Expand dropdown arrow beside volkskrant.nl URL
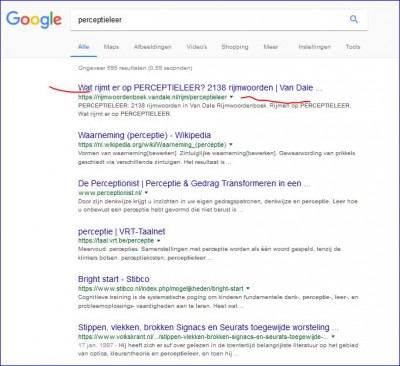This screenshot has width=400, height=366. pos(333,337)
